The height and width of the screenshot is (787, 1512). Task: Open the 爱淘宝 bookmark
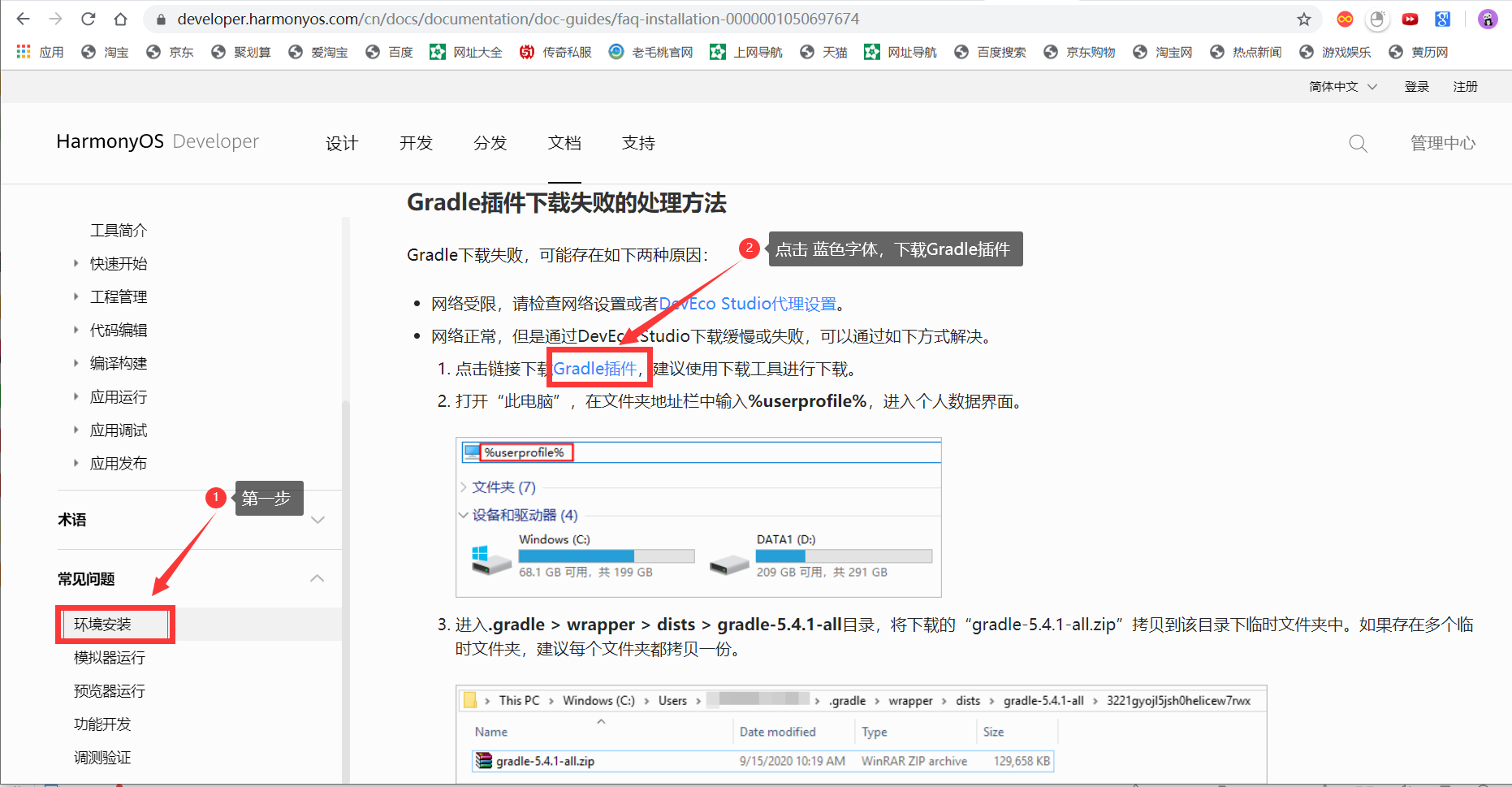pos(318,52)
